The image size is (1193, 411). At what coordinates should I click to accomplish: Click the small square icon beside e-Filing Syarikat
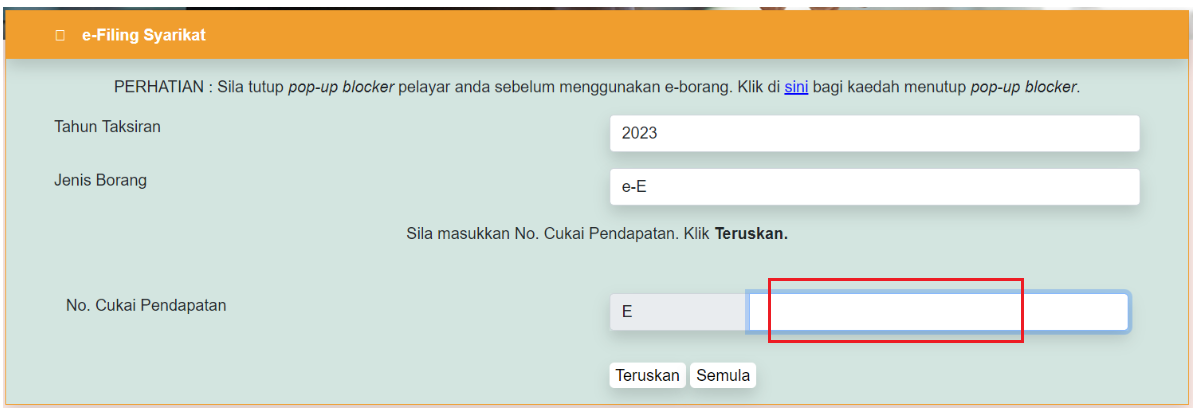point(60,35)
